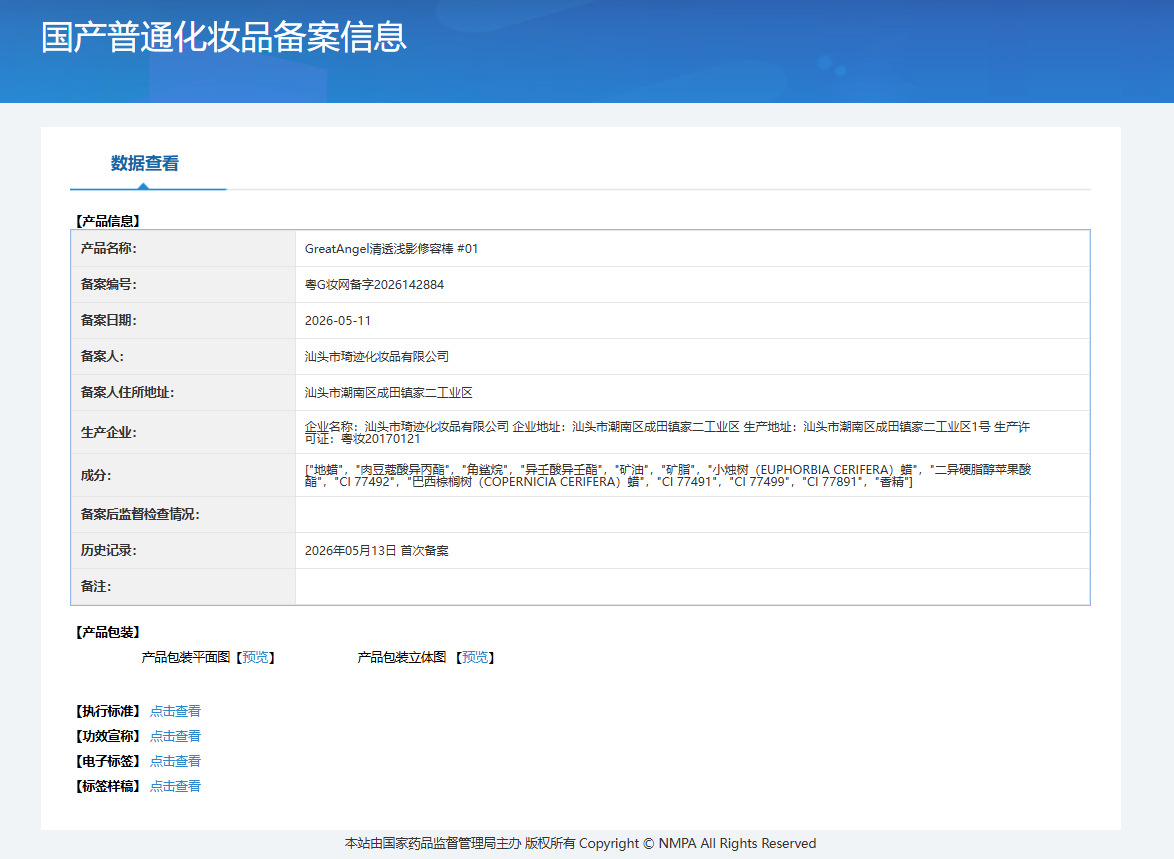Open 点击查看 next to 功效宣称
Screen dimensions: 1174x859
(175, 735)
